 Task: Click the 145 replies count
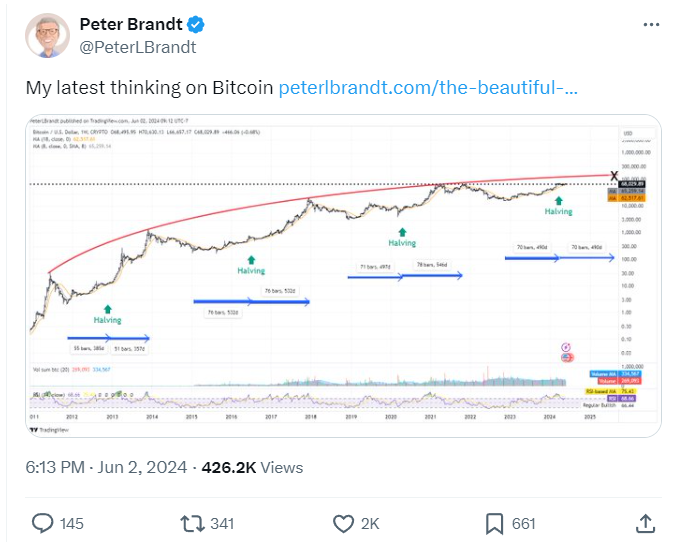[x=71, y=524]
